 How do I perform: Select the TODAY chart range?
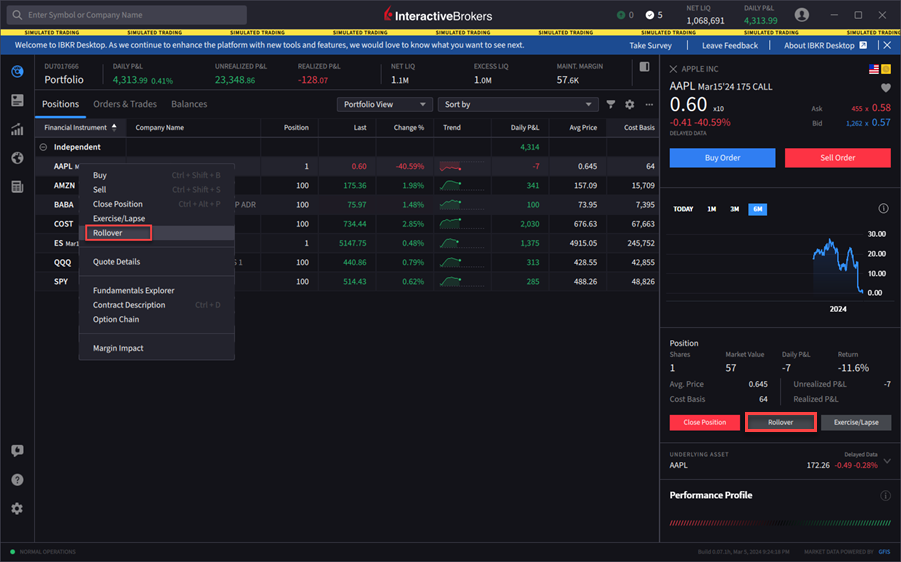tap(683, 209)
